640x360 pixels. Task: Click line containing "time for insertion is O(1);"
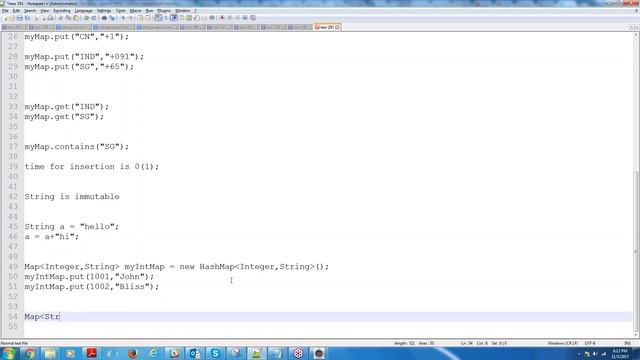92,167
